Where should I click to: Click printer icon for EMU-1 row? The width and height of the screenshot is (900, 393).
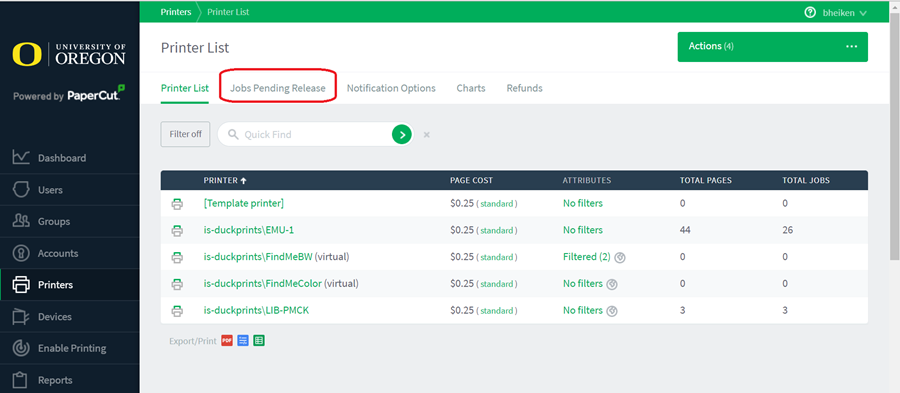177,231
